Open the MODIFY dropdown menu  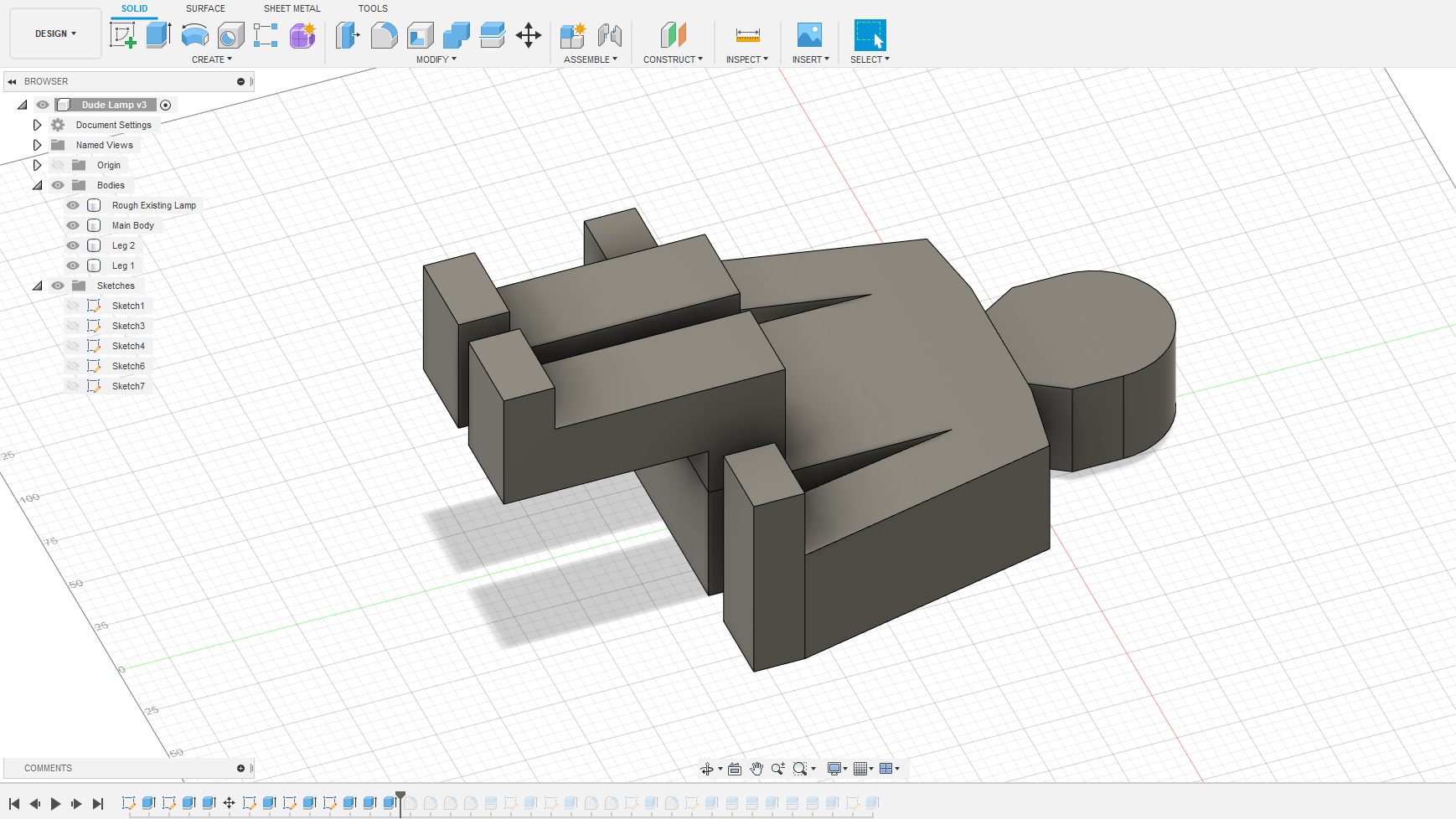click(x=436, y=59)
